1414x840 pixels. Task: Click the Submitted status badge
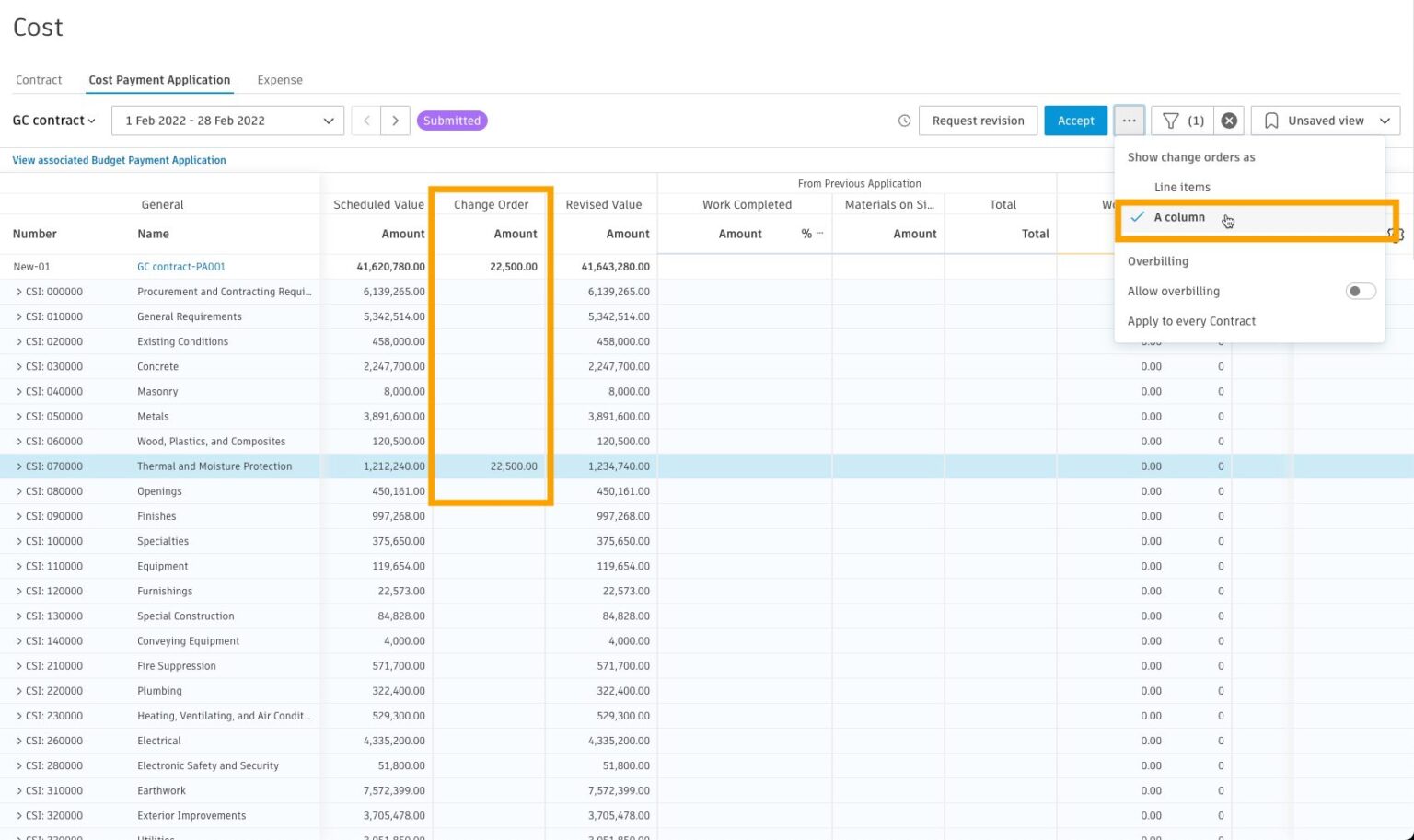pos(452,120)
